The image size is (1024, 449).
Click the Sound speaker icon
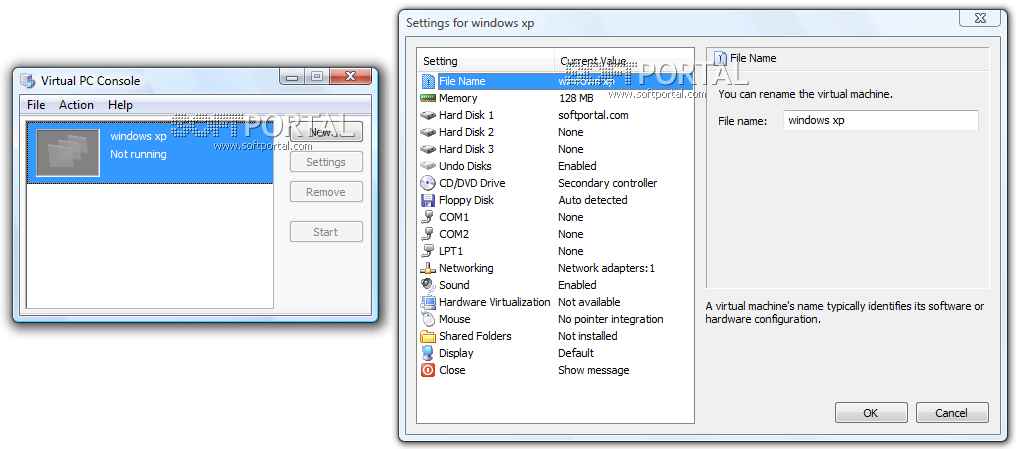428,285
